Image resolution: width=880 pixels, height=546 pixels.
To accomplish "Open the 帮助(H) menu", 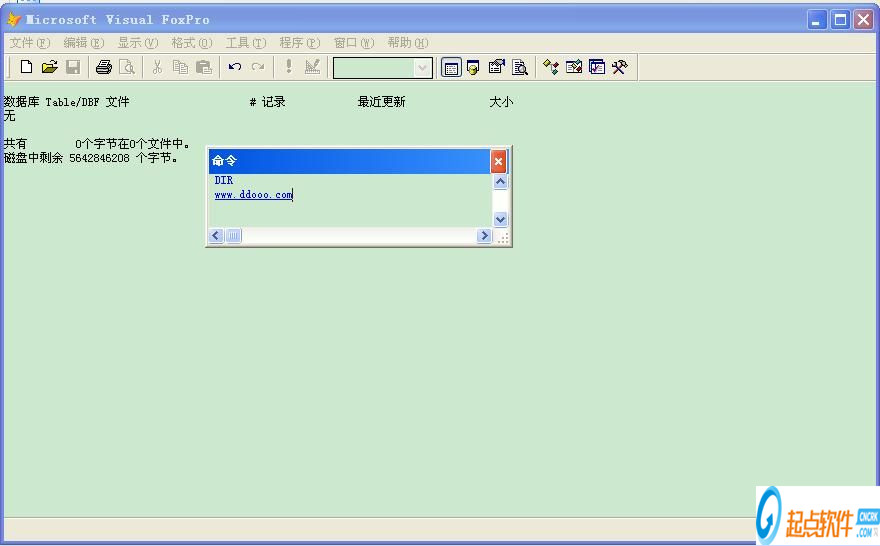I will pyautogui.click(x=407, y=43).
